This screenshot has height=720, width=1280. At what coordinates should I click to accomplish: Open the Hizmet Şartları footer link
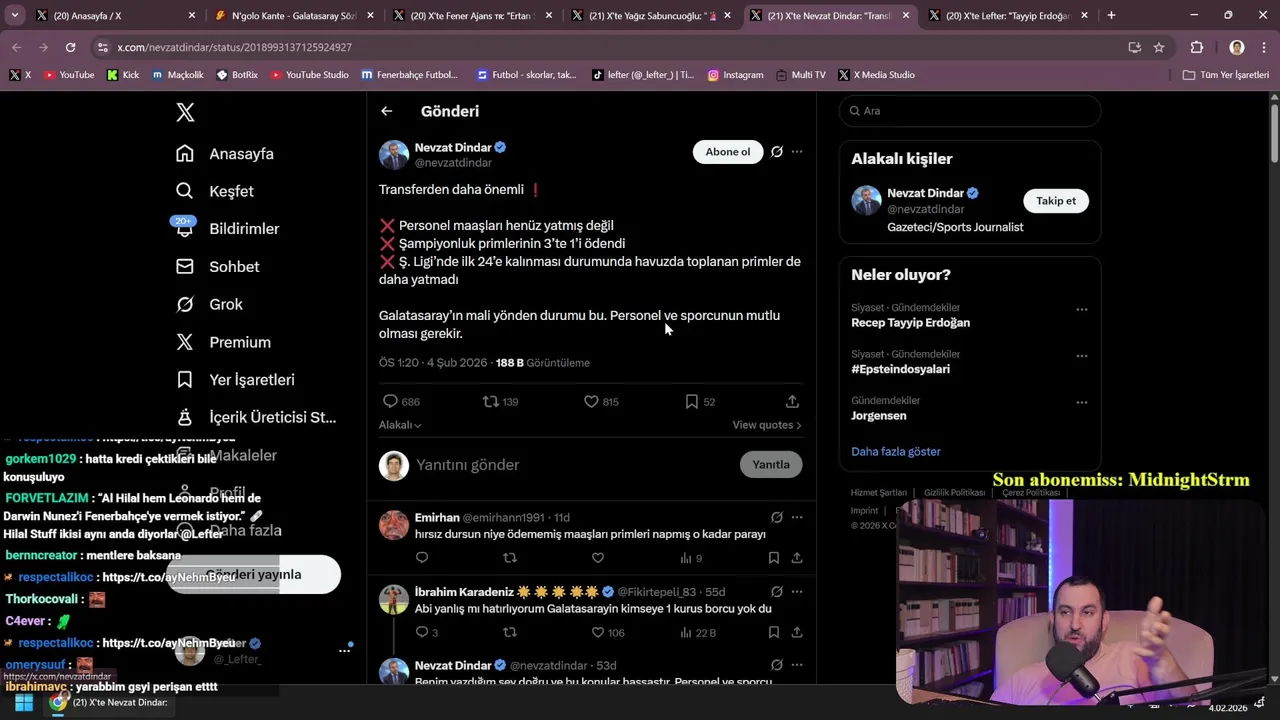879,493
